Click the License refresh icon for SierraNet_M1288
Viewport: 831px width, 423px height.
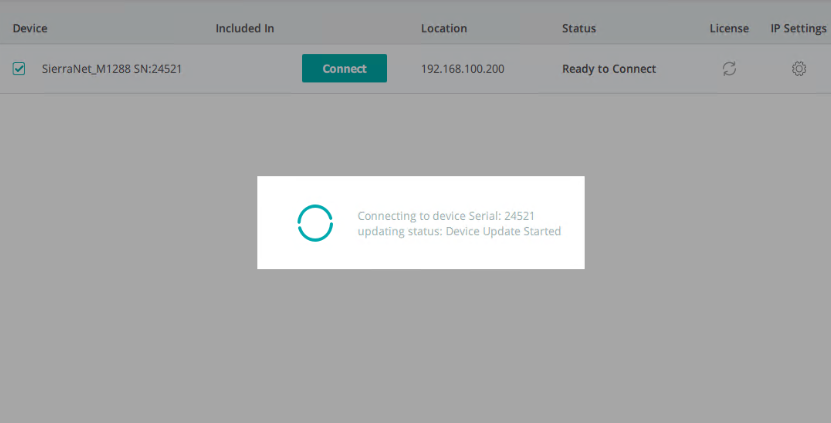(x=729, y=68)
